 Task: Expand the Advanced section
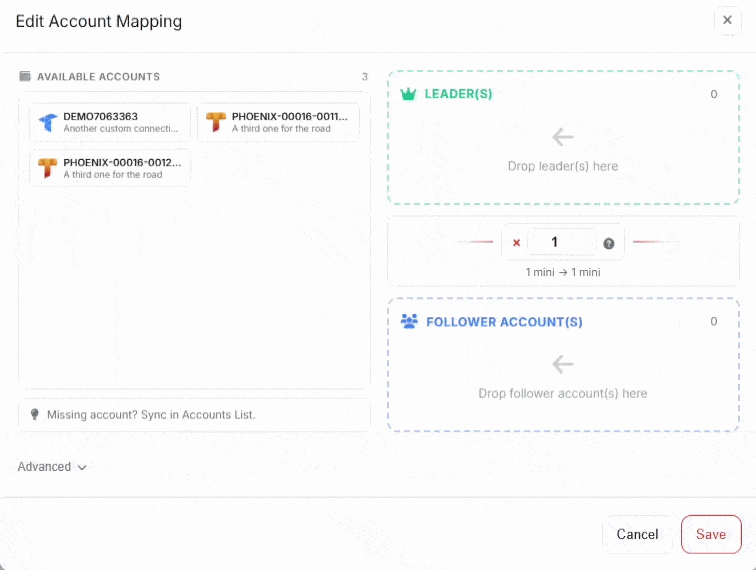point(52,467)
